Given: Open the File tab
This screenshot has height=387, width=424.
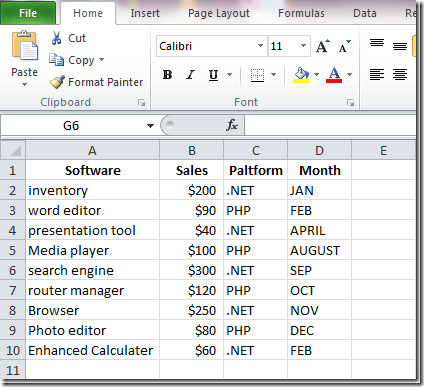Looking at the screenshot, I should pos(28,13).
